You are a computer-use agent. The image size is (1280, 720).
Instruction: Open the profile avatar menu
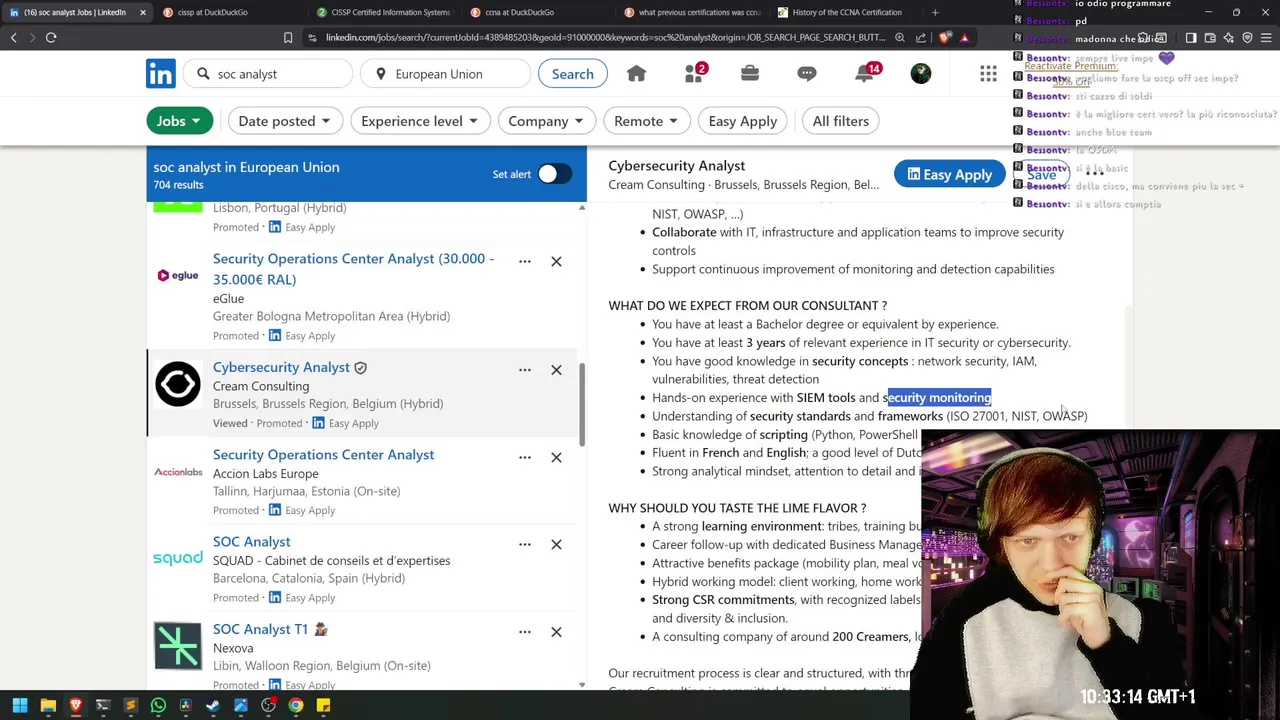921,74
